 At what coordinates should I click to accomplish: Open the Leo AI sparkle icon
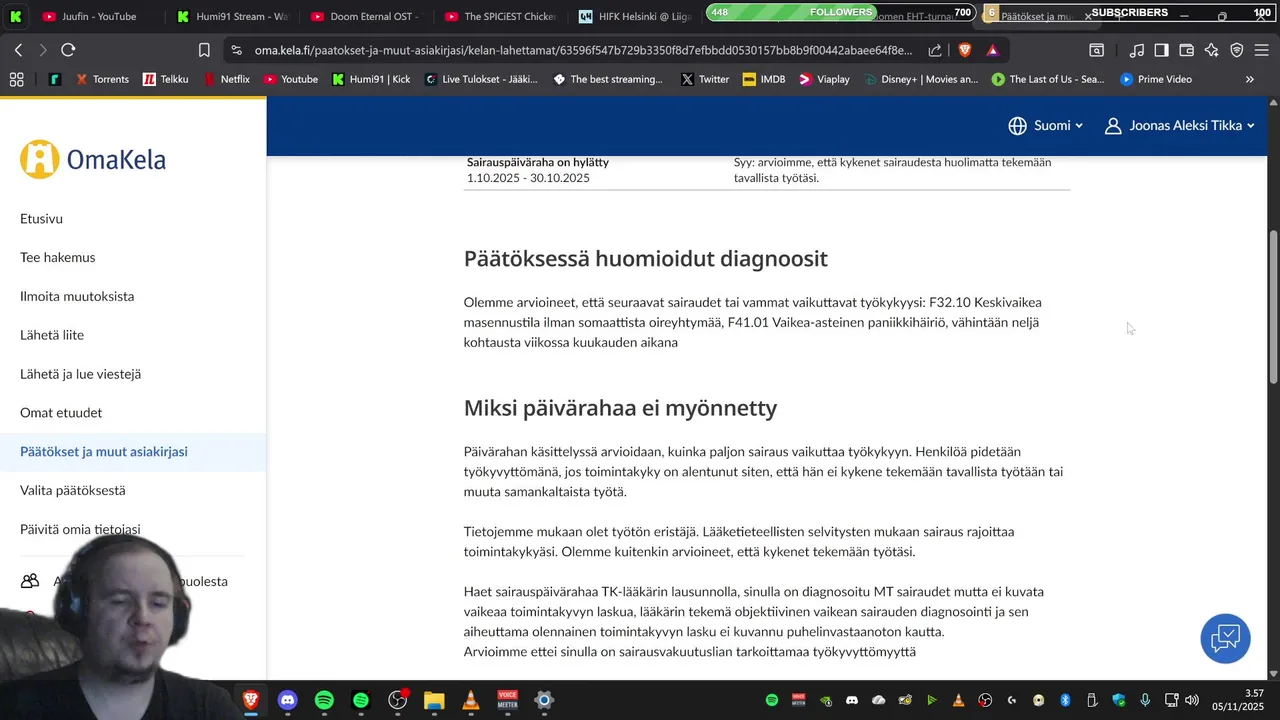coord(1212,50)
